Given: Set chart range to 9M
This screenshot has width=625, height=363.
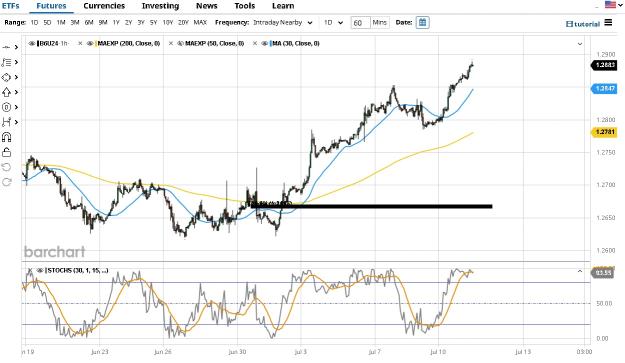Looking at the screenshot, I should point(103,22).
